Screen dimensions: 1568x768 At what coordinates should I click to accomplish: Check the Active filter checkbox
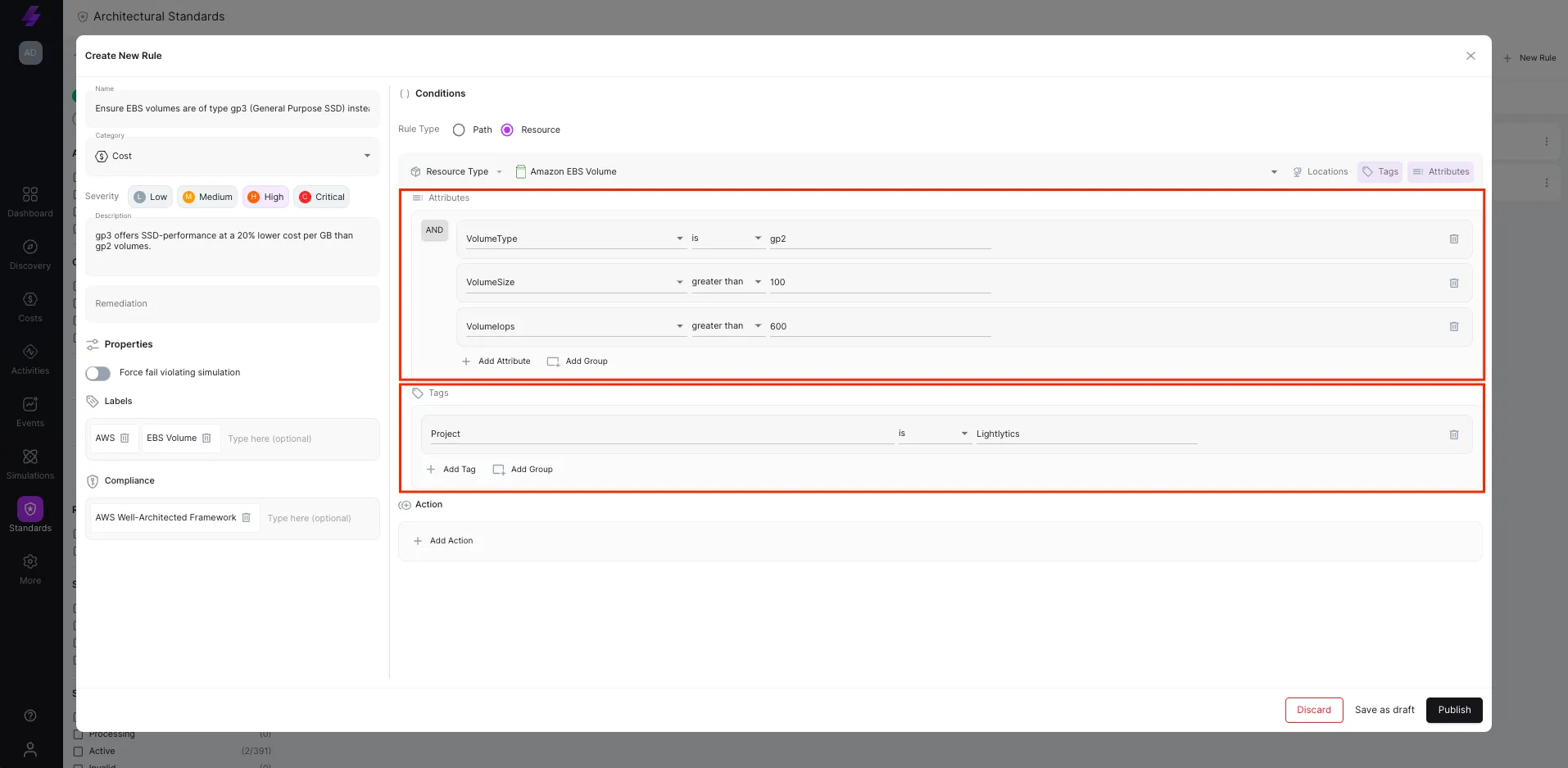[79, 751]
